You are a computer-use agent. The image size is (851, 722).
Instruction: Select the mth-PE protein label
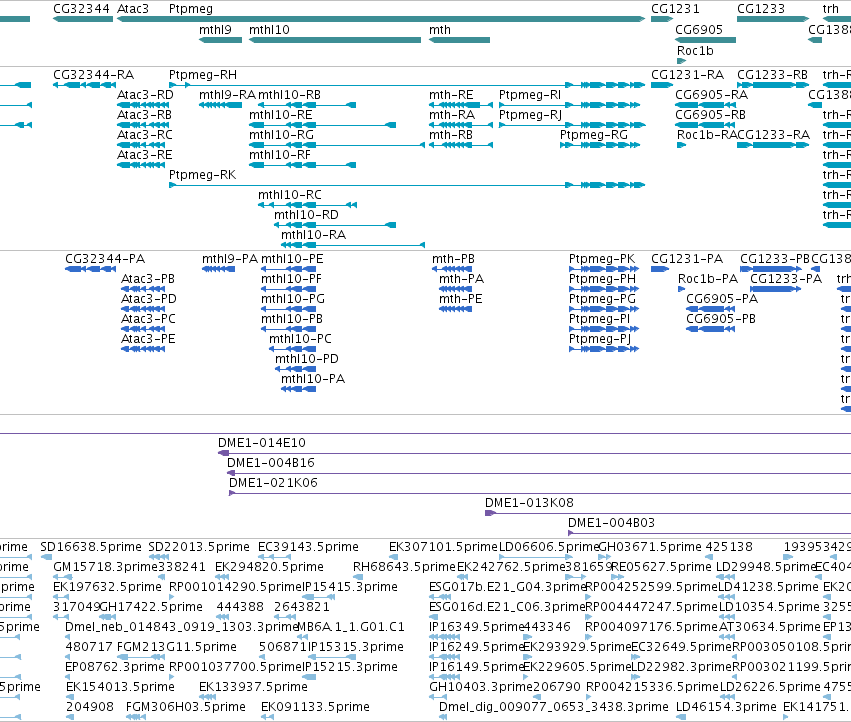click(x=461, y=299)
